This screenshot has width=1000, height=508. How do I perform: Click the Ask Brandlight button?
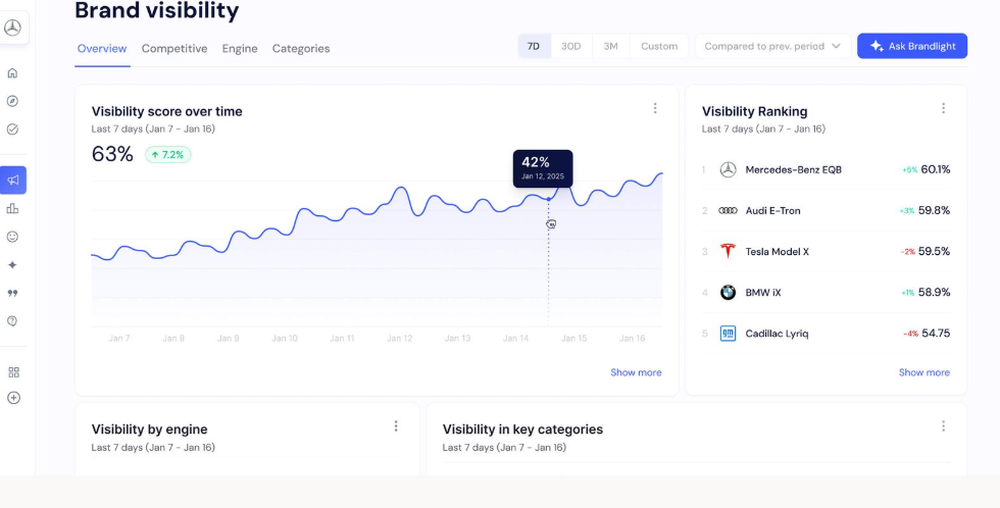point(912,46)
